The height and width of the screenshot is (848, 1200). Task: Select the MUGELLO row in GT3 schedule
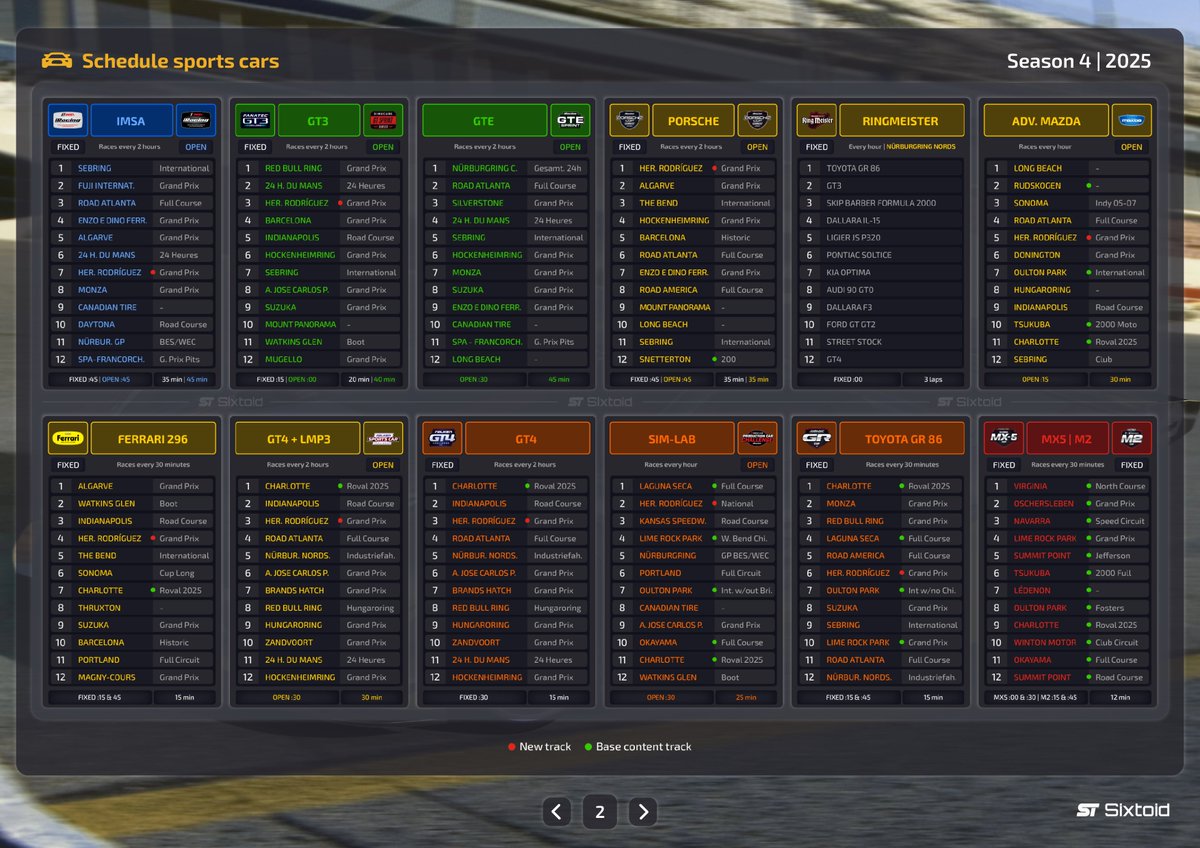tap(319, 359)
